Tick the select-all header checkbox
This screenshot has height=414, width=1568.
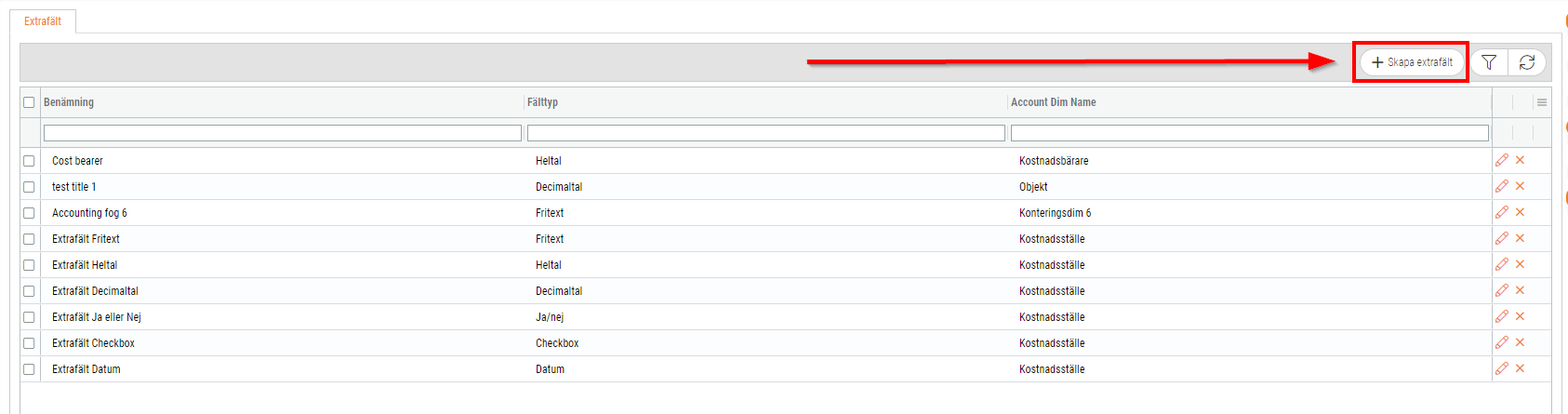click(x=29, y=102)
